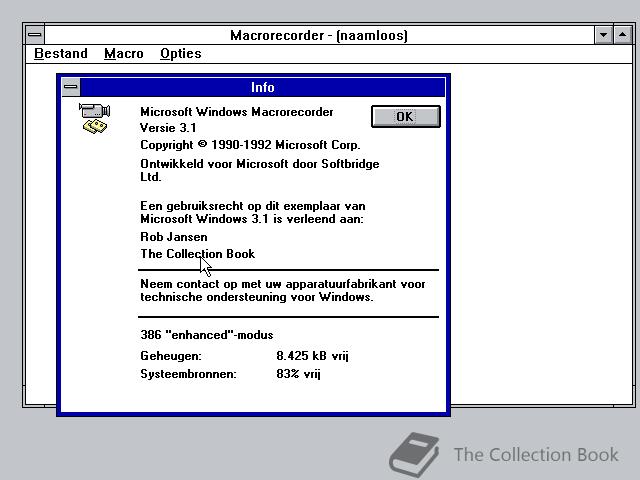Screen dimensions: 640x480
Task: Click the Copyright 1990-1992 Microsoft Corp. line
Action: [x=250, y=145]
